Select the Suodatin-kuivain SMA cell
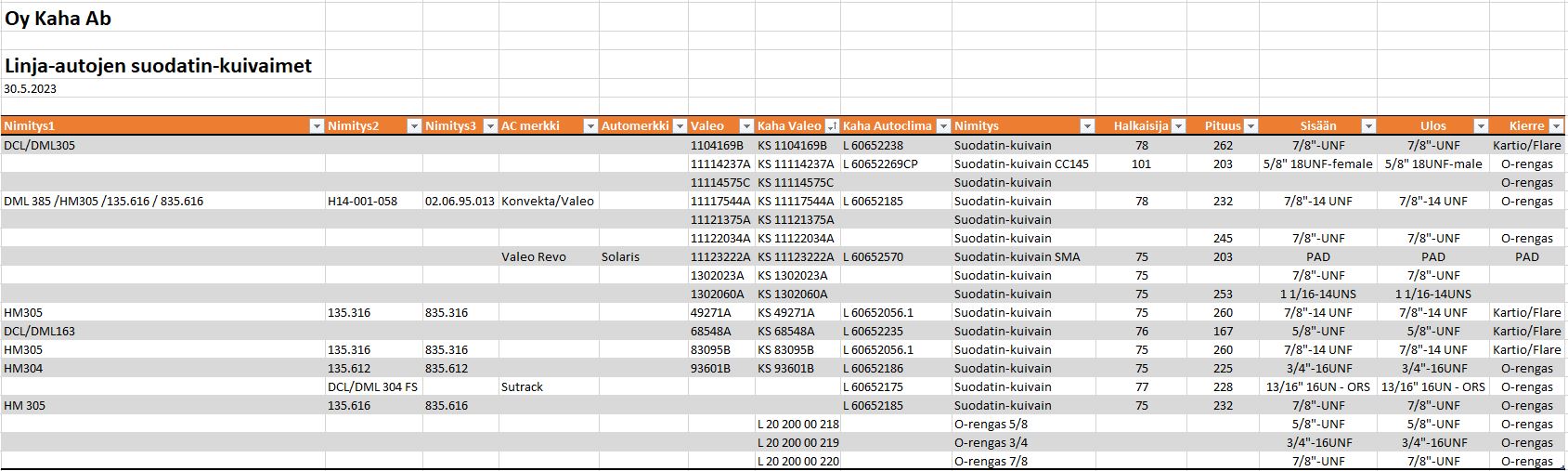1568x471 pixels. pyautogui.click(x=1024, y=257)
